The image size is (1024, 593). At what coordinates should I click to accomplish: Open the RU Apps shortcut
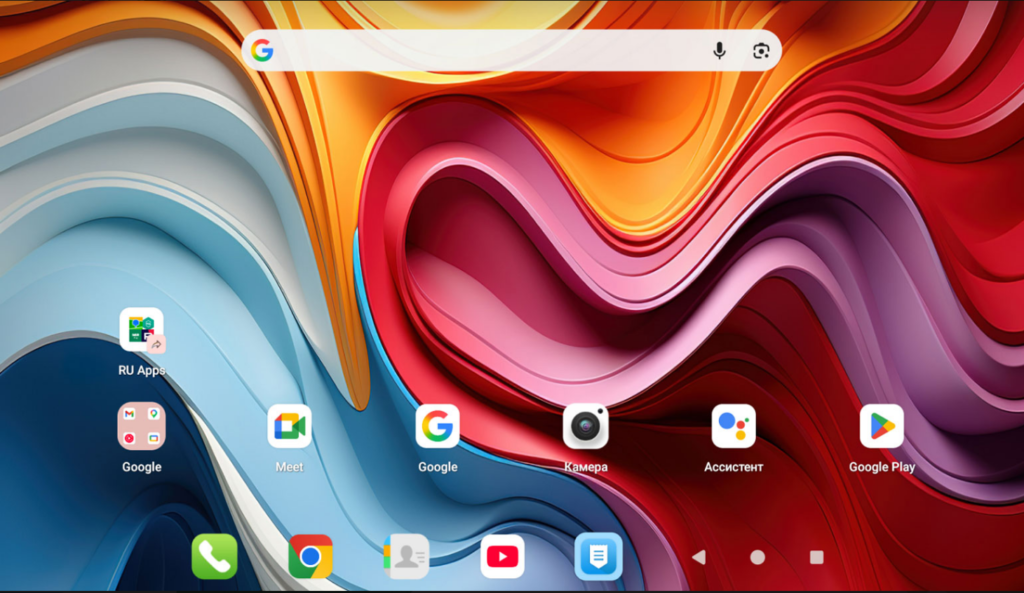(x=141, y=331)
